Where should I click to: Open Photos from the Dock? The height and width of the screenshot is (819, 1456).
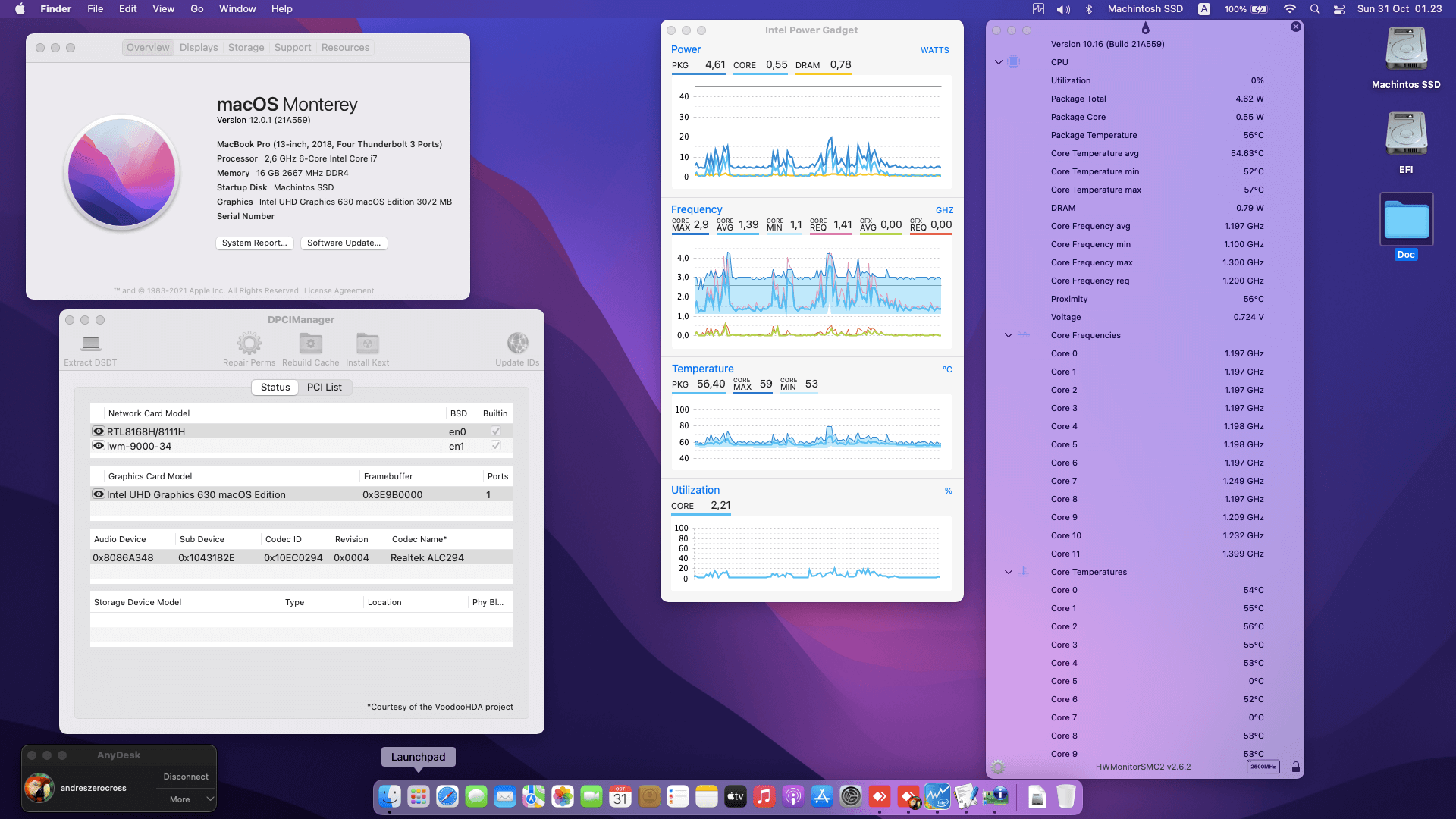[x=563, y=796]
